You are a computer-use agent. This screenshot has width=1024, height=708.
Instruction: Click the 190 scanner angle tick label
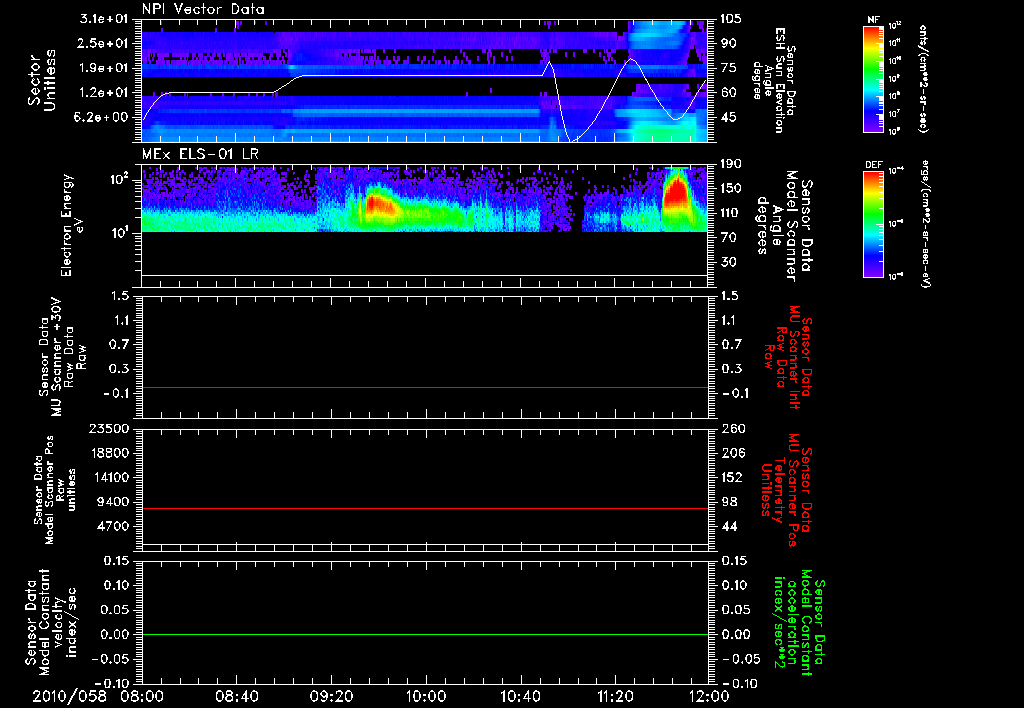tap(730, 164)
